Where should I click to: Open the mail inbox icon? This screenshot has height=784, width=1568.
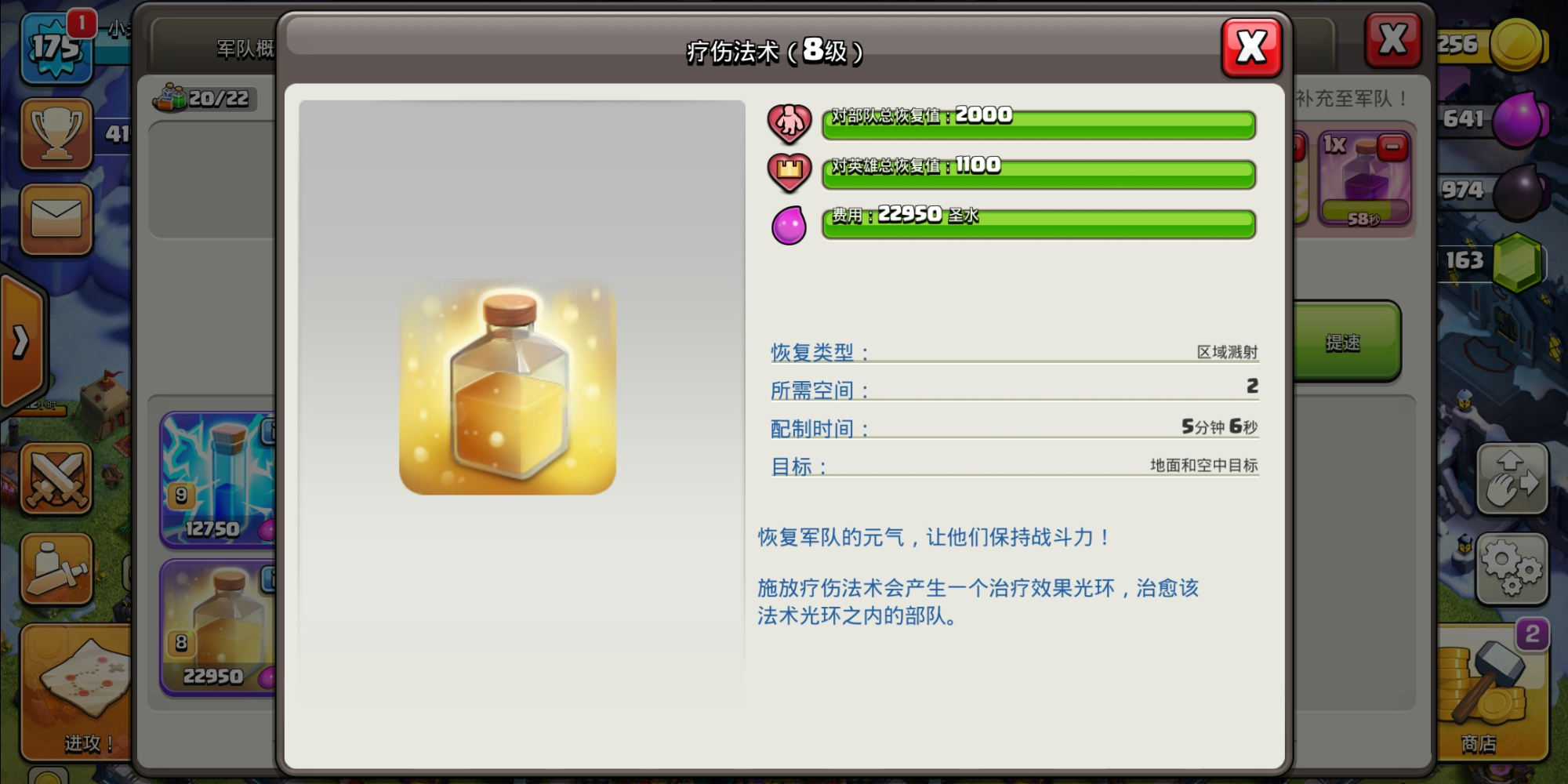(x=56, y=220)
